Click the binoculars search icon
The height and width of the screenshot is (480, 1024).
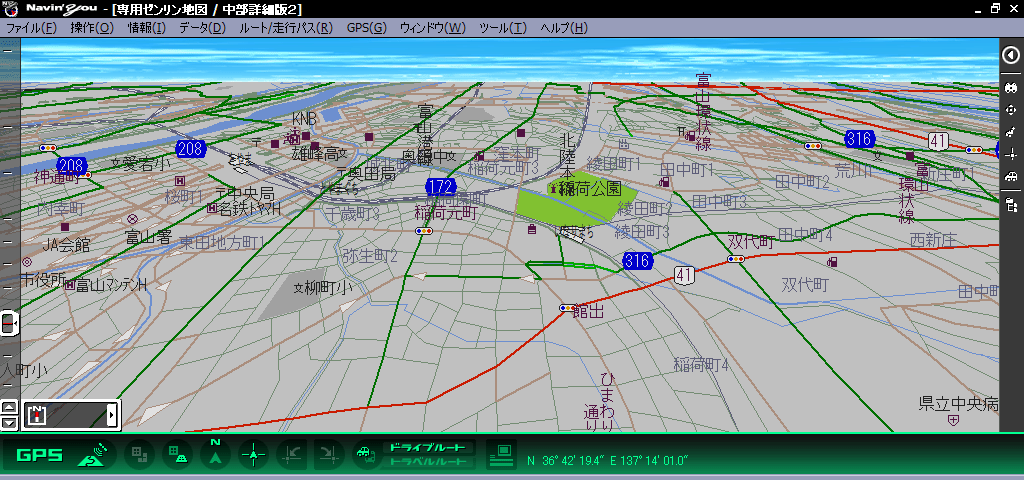[x=1011, y=87]
